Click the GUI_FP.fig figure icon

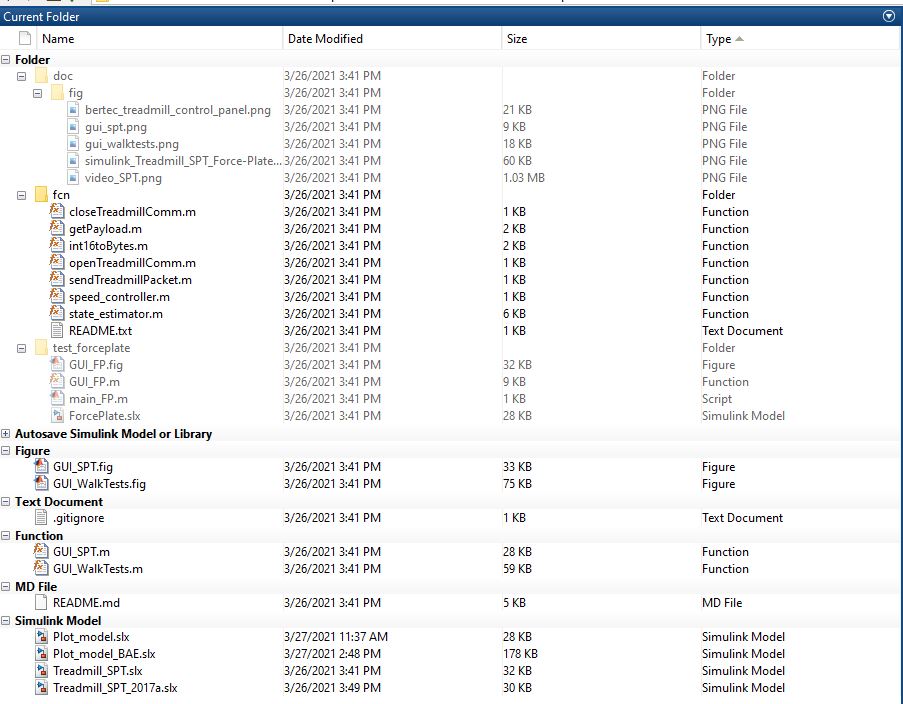[57, 364]
